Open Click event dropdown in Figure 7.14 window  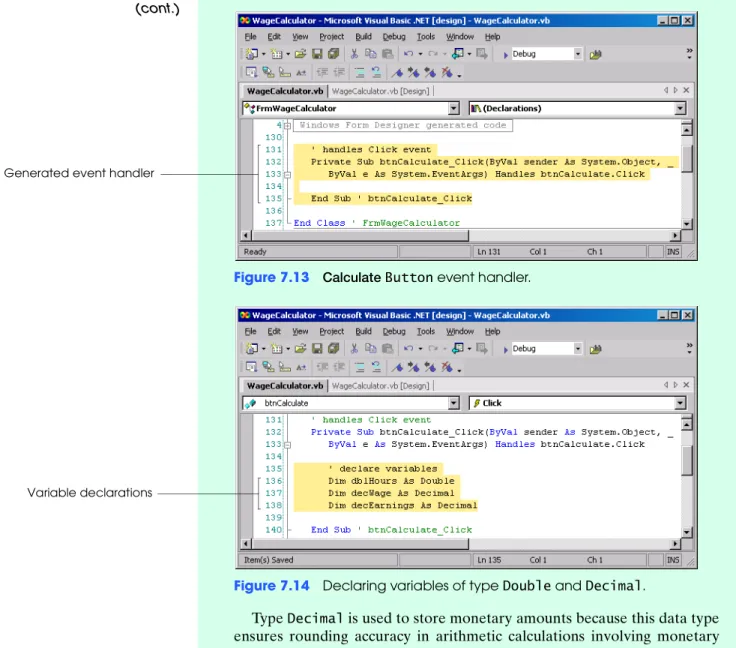[680, 403]
